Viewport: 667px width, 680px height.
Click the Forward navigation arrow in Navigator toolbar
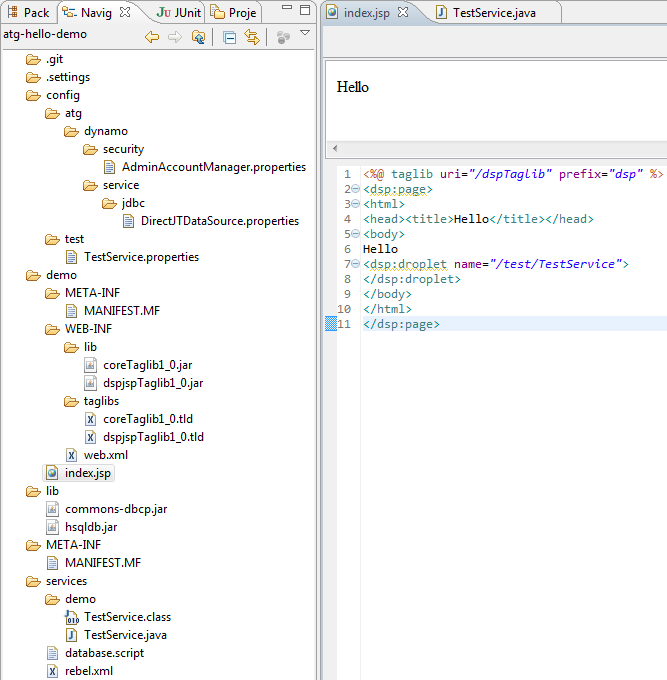coord(175,37)
